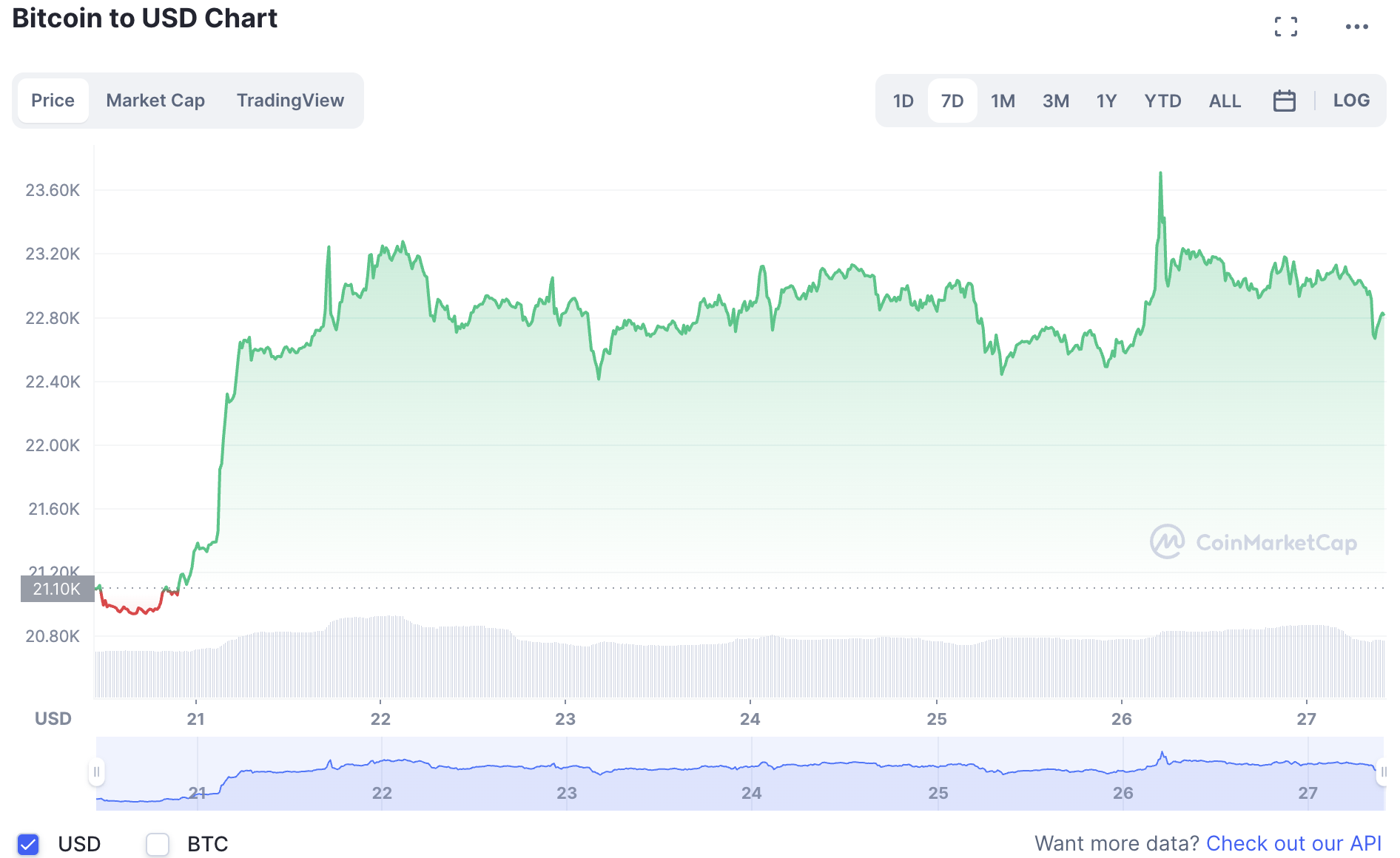The image size is (1400, 858).
Task: Click the 20.80K axis label
Action: pyautogui.click(x=53, y=636)
